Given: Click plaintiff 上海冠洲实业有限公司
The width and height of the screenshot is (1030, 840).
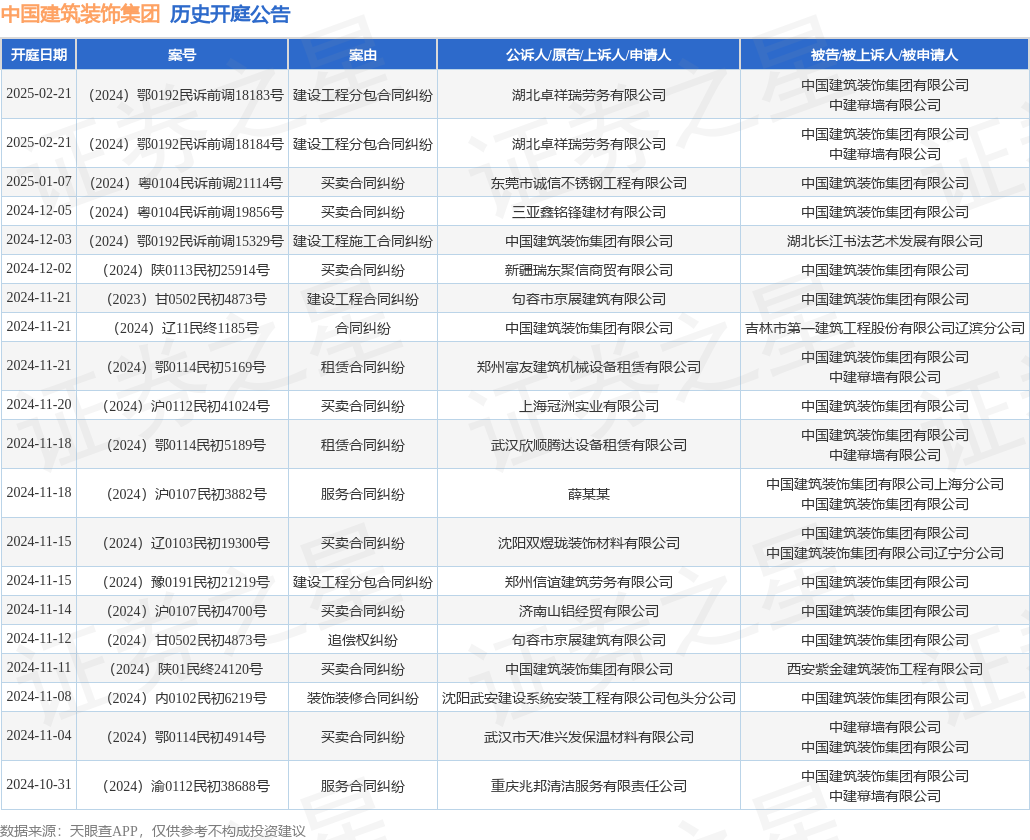Looking at the screenshot, I should 589,406.
